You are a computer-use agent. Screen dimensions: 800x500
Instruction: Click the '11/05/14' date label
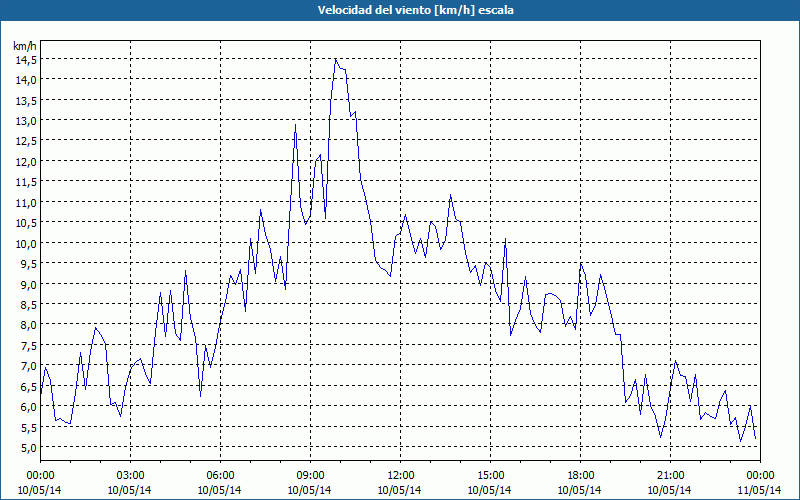[x=760, y=490]
